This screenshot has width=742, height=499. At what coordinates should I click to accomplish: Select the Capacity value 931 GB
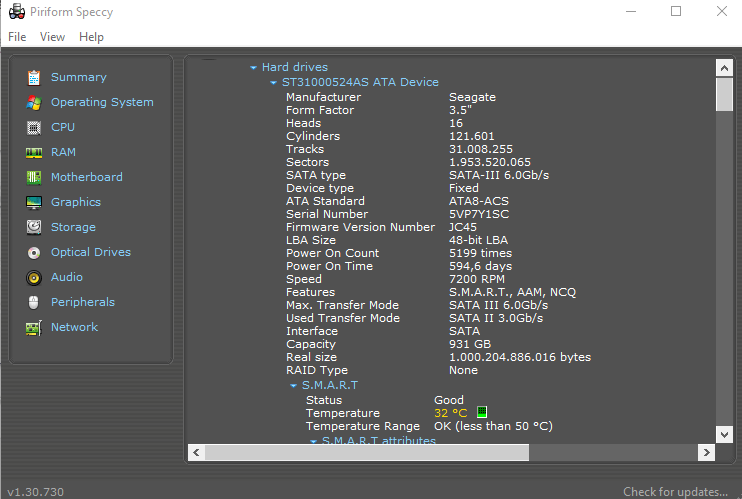(470, 344)
